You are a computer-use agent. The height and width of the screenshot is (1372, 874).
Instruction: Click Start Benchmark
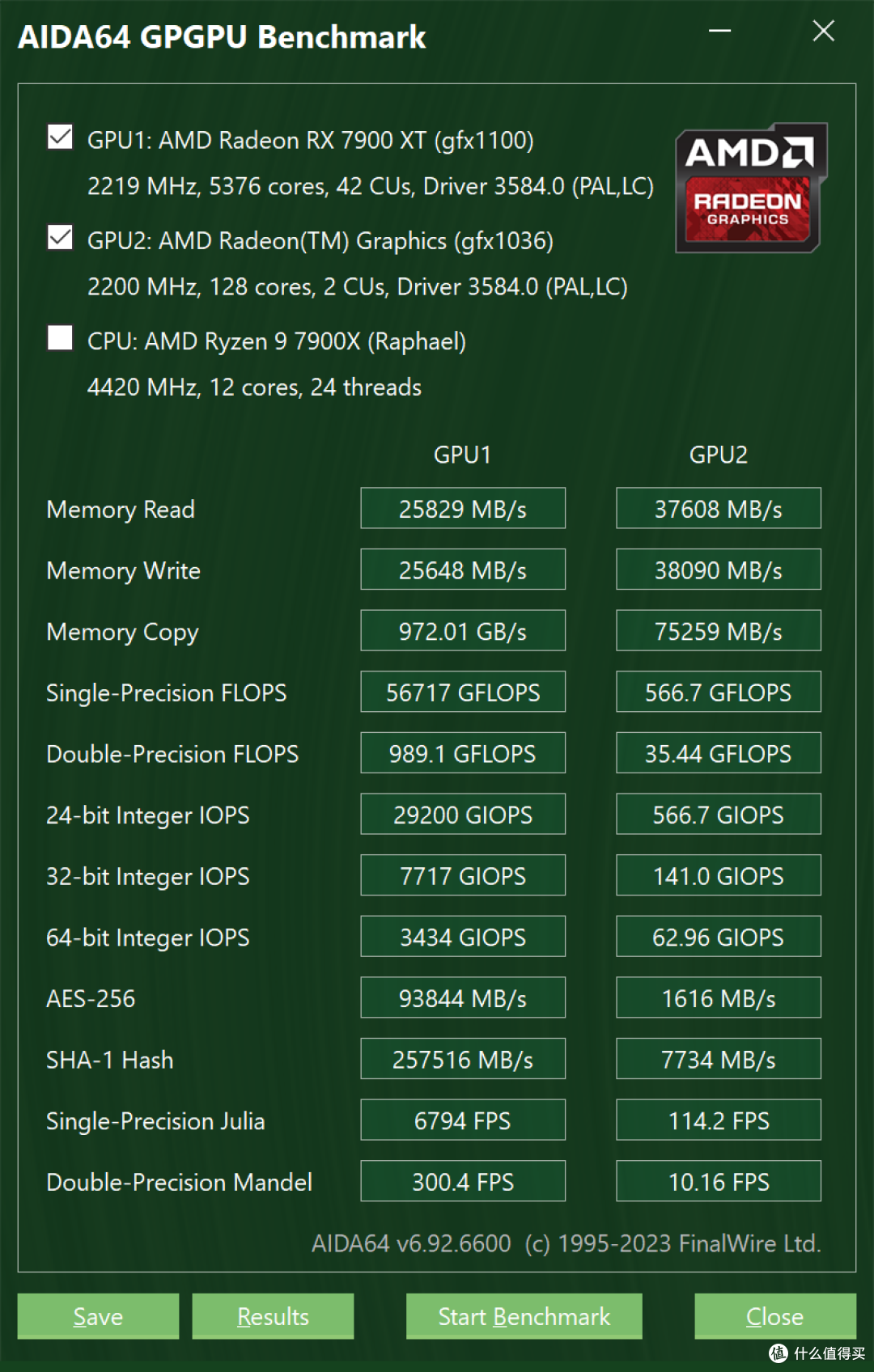point(523,1316)
